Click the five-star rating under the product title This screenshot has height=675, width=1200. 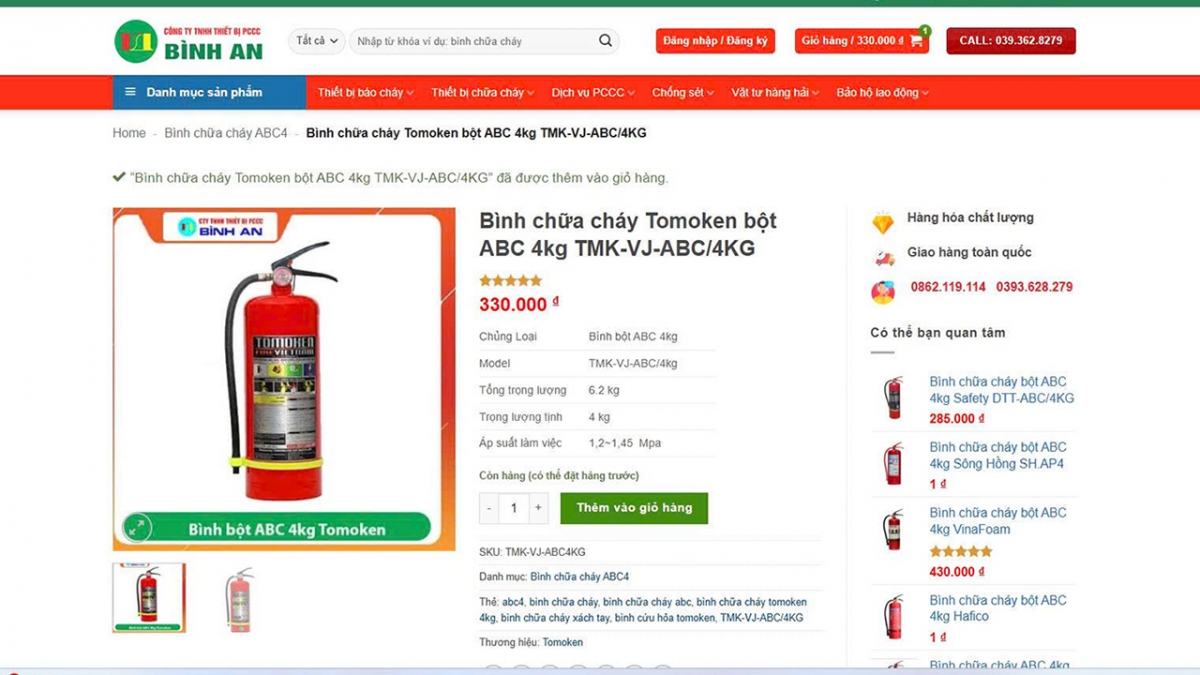point(510,281)
